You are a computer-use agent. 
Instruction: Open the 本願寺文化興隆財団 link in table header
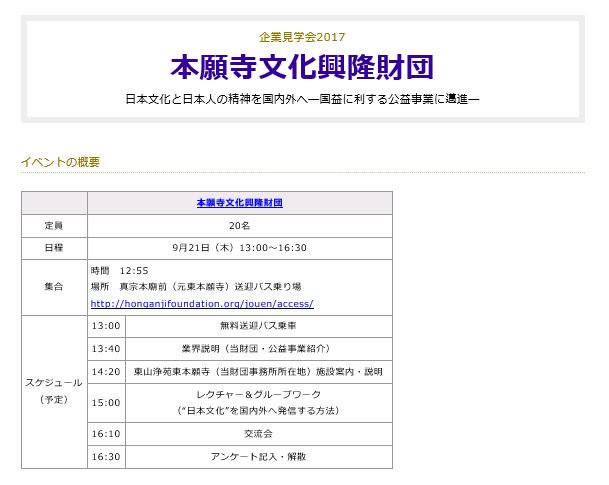point(240,203)
